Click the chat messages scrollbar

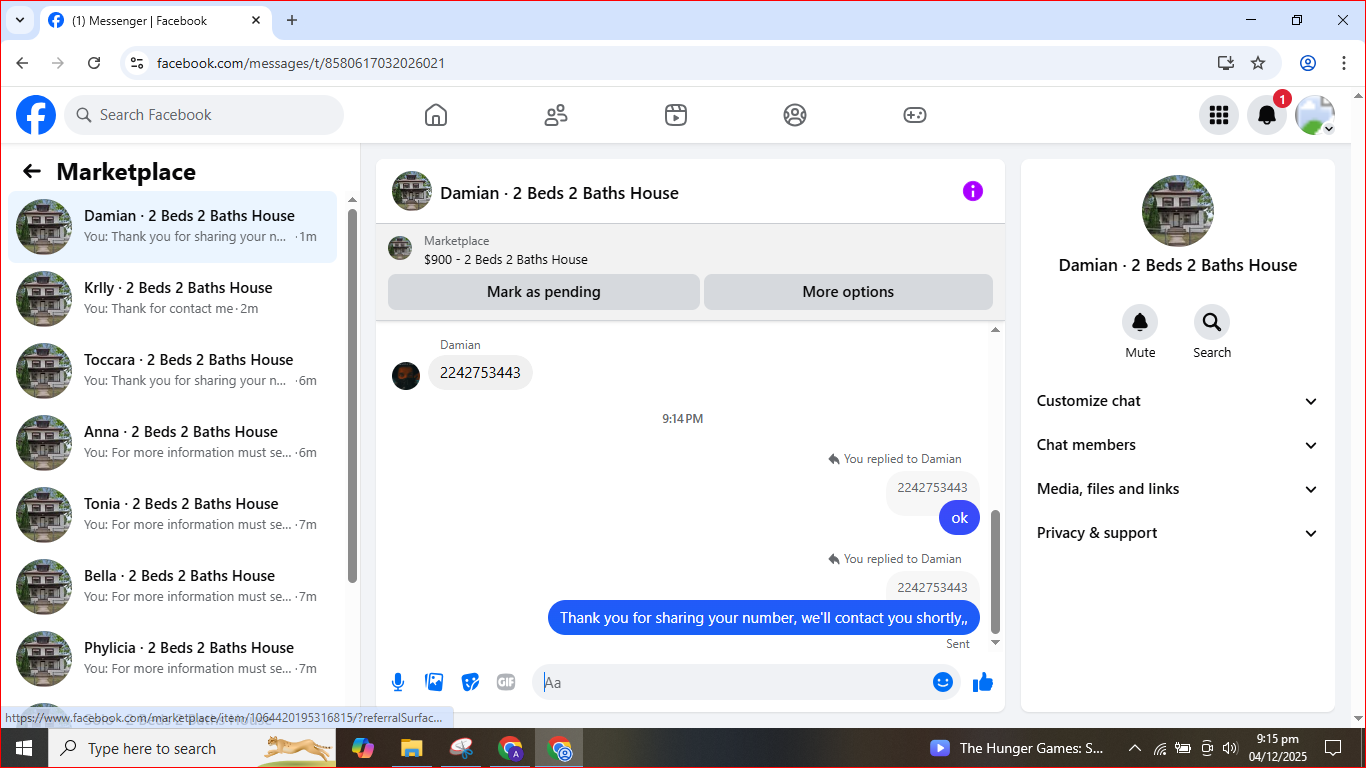(995, 571)
